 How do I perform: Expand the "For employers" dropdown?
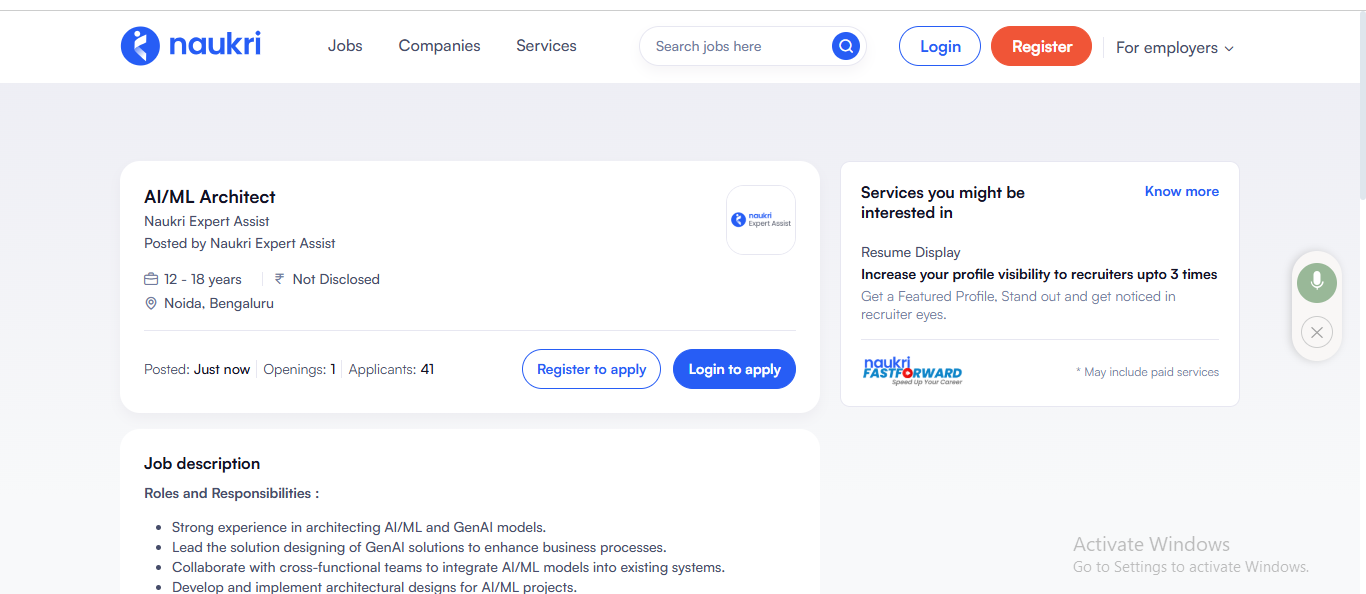1174,47
